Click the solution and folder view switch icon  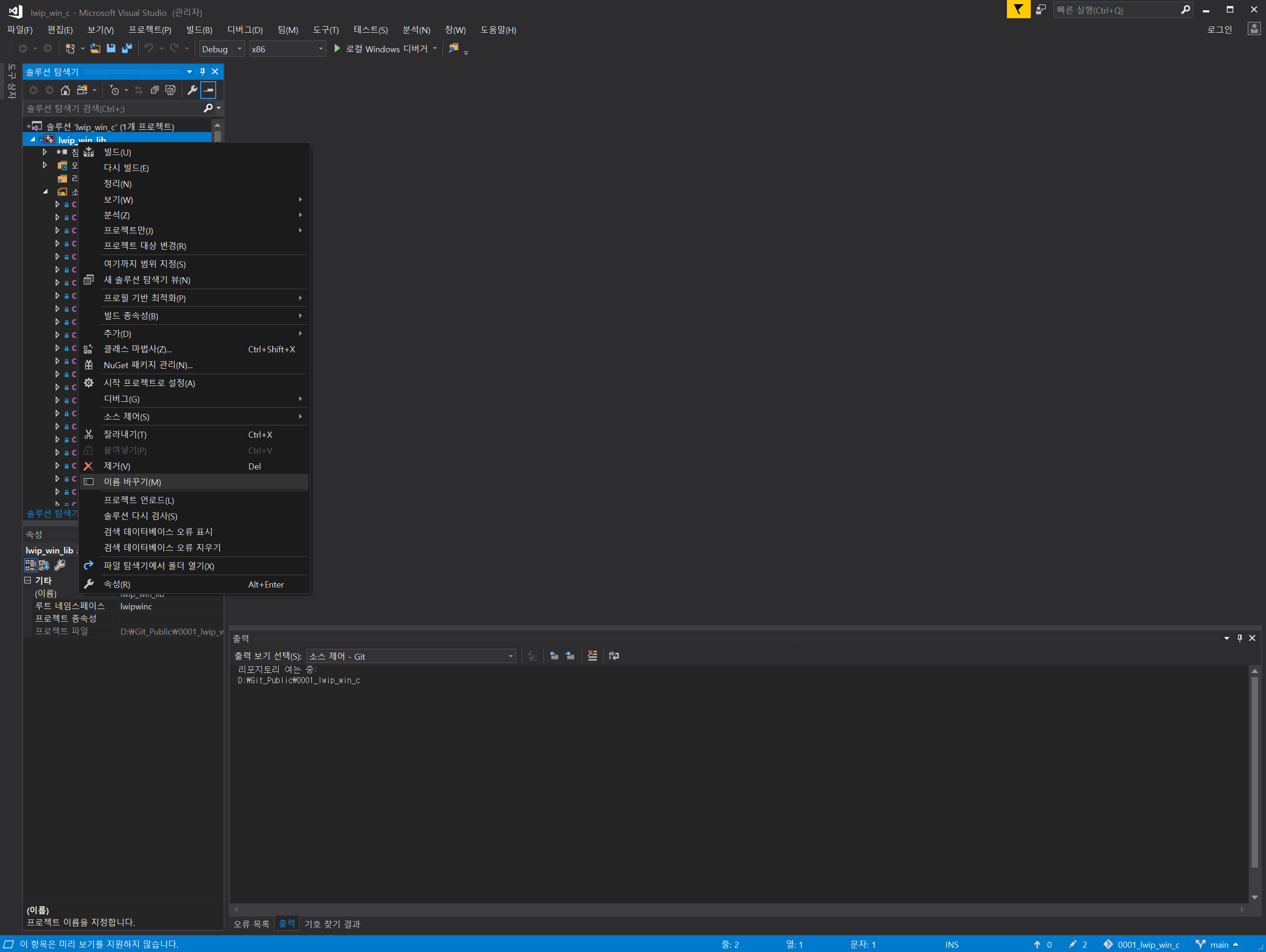(x=83, y=90)
